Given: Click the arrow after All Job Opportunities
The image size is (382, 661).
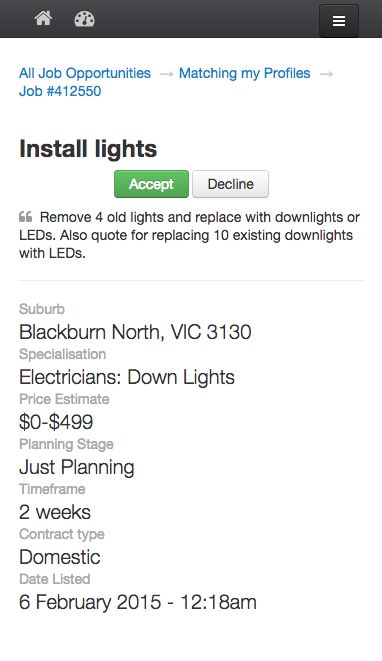Looking at the screenshot, I should click(167, 74).
